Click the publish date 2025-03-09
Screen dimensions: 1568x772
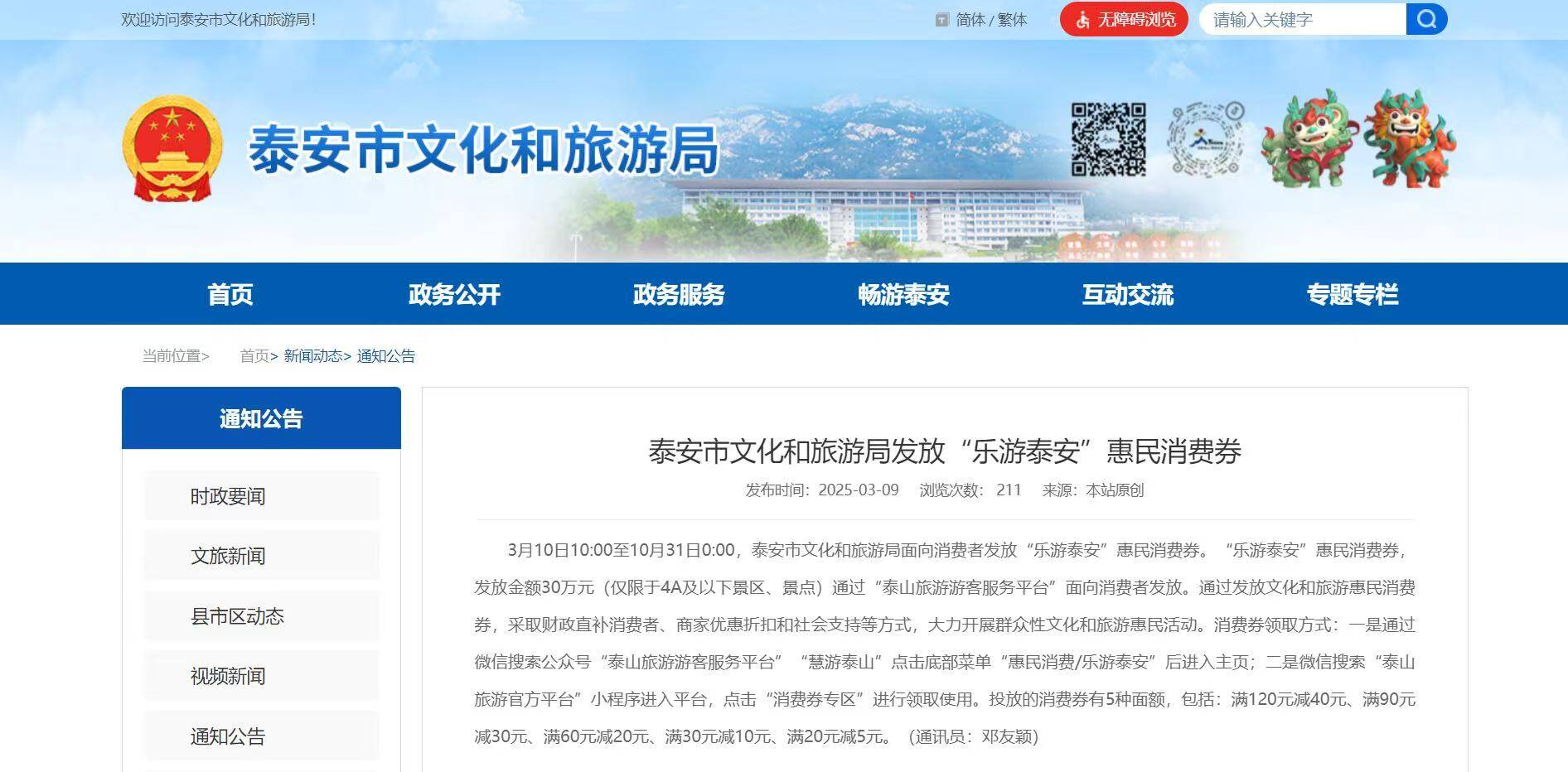pyautogui.click(x=859, y=490)
